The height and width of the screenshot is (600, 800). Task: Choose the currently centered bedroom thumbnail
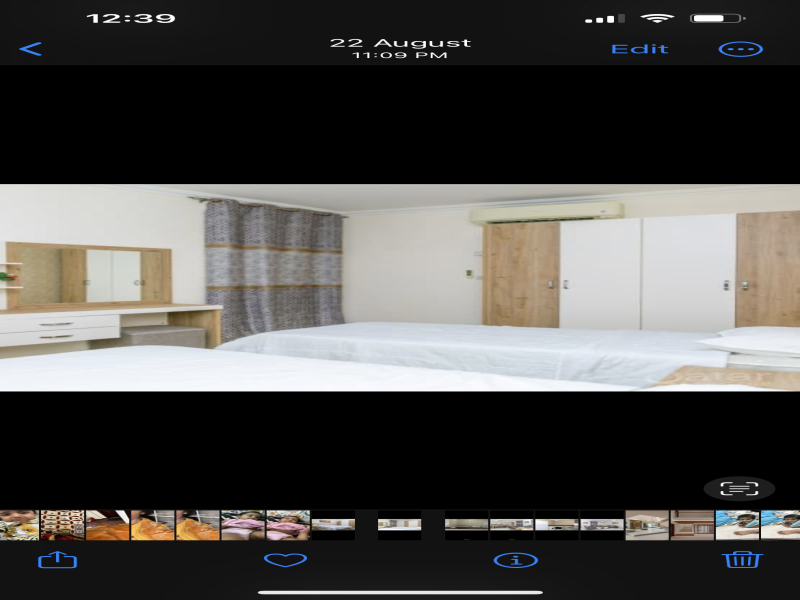coord(399,525)
